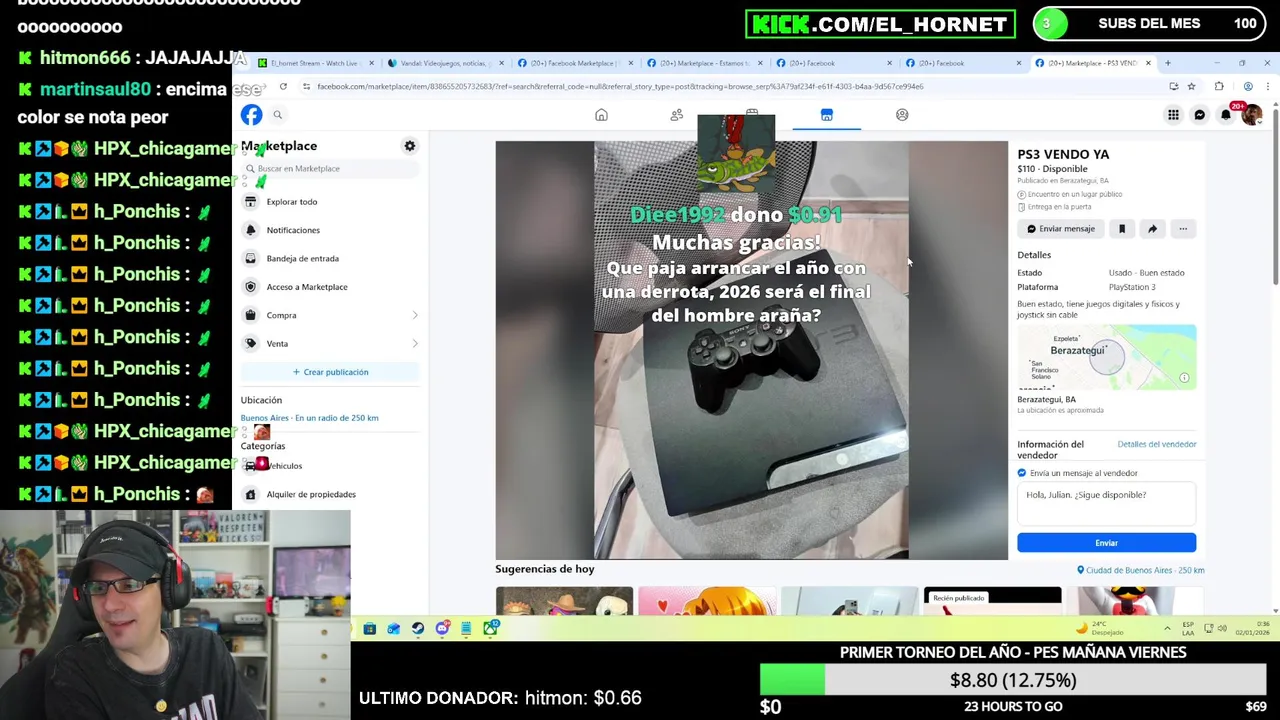
Task: Click the map info icon
Action: [x=1184, y=378]
